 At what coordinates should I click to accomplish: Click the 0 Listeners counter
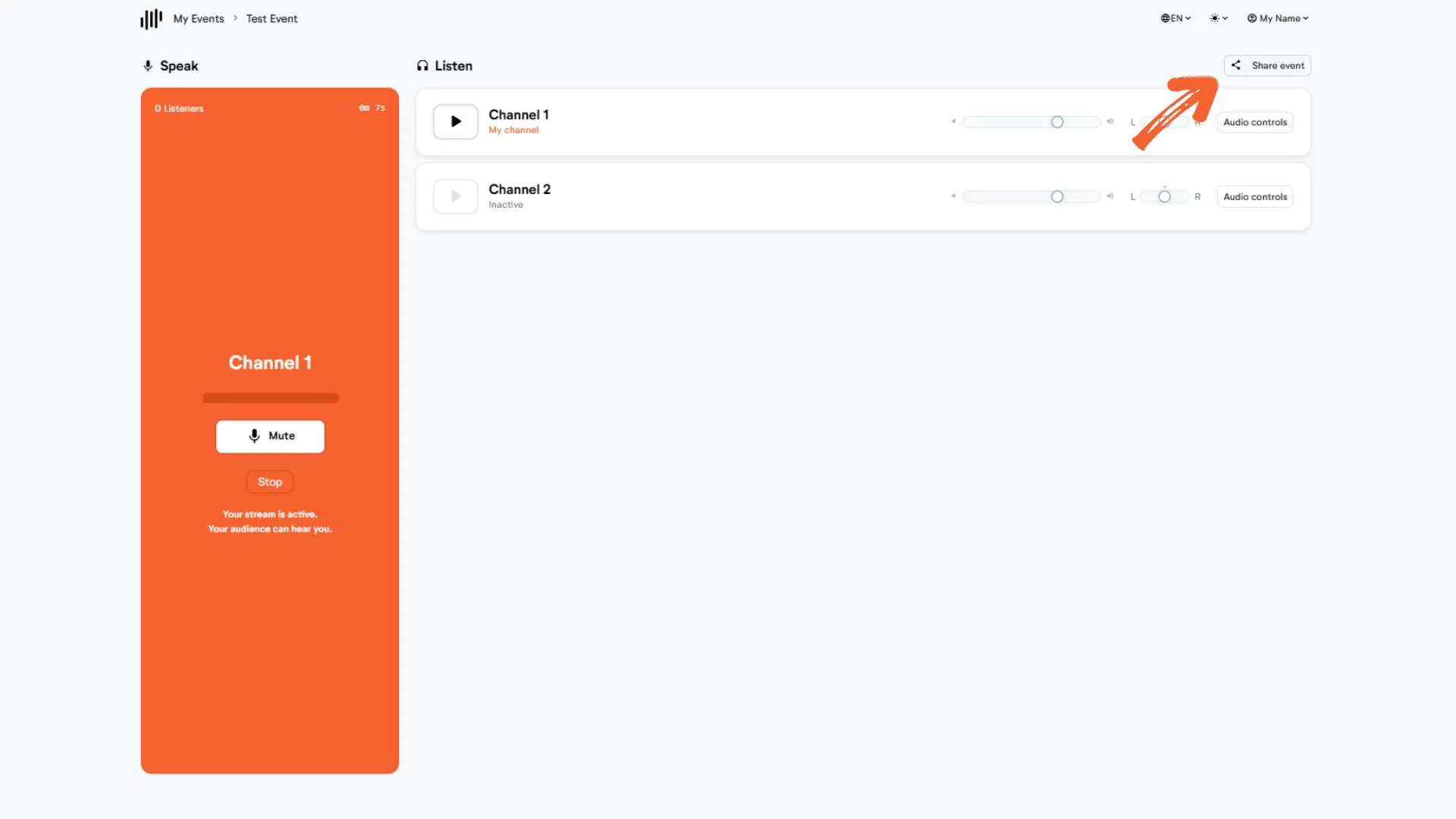click(179, 108)
